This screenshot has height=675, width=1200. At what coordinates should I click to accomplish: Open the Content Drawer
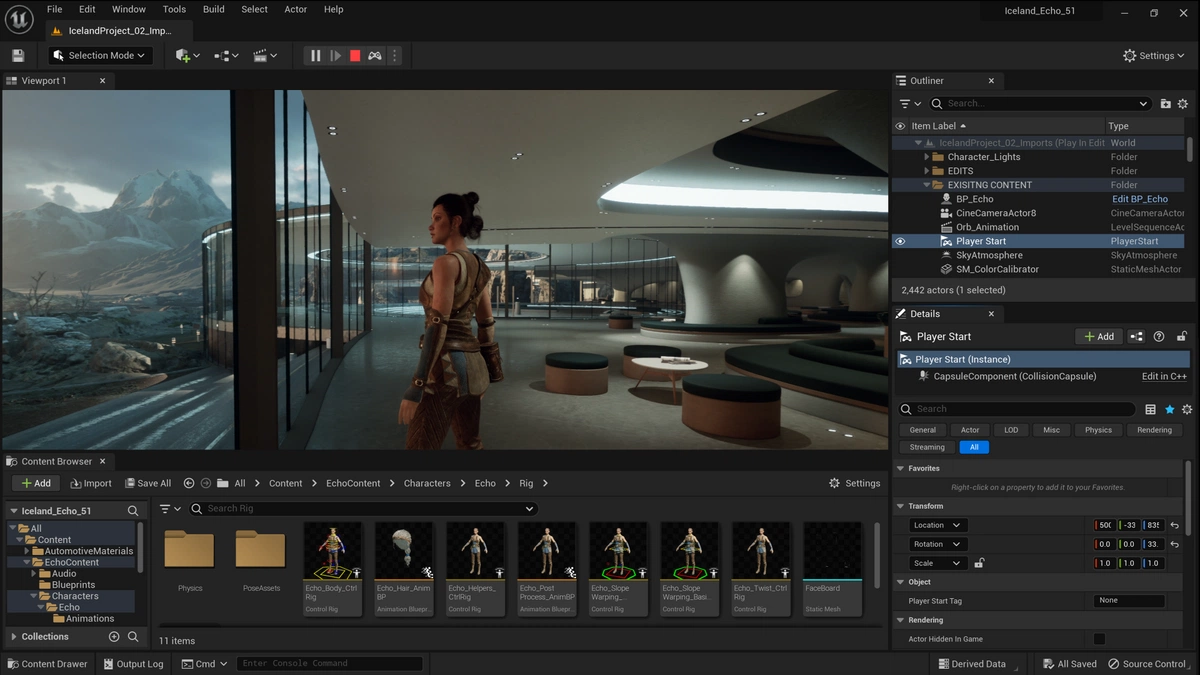tap(48, 664)
